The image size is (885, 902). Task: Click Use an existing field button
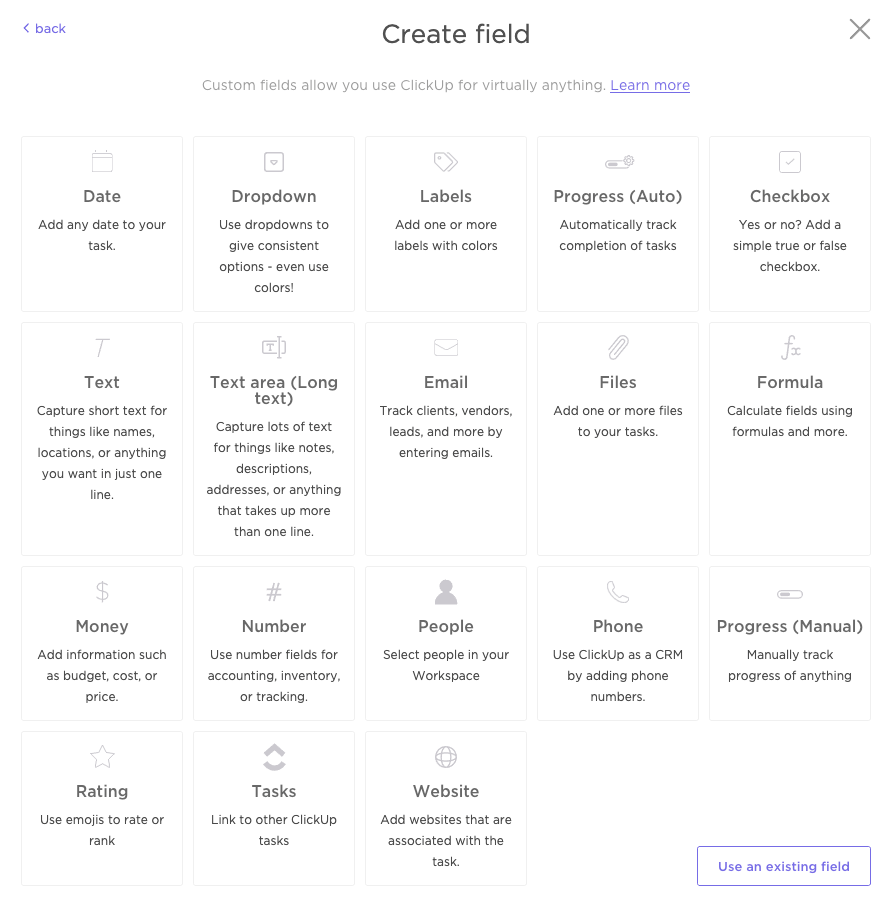pos(784,866)
